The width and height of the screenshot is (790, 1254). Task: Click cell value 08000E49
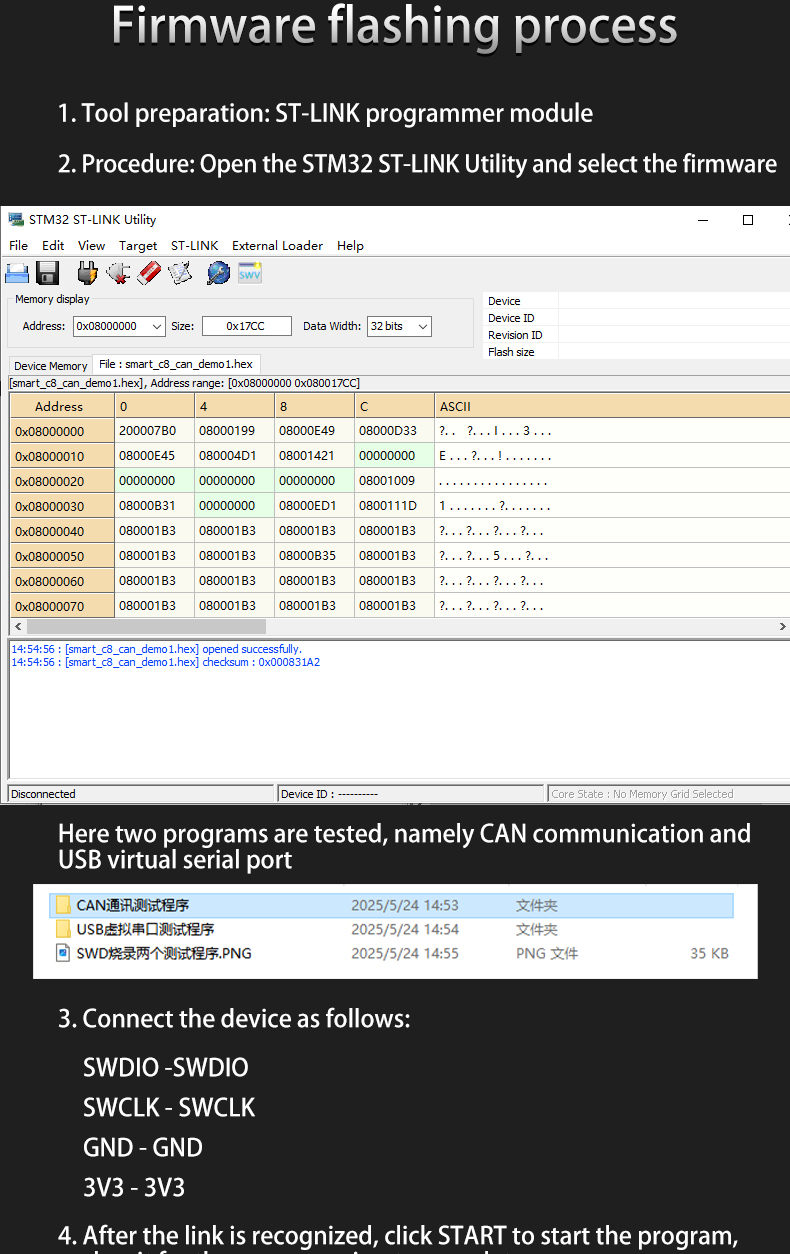[x=314, y=431]
